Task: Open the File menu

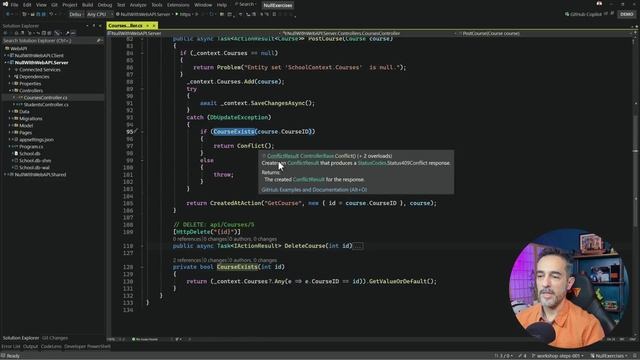Action: pyautogui.click(x=14, y=5)
